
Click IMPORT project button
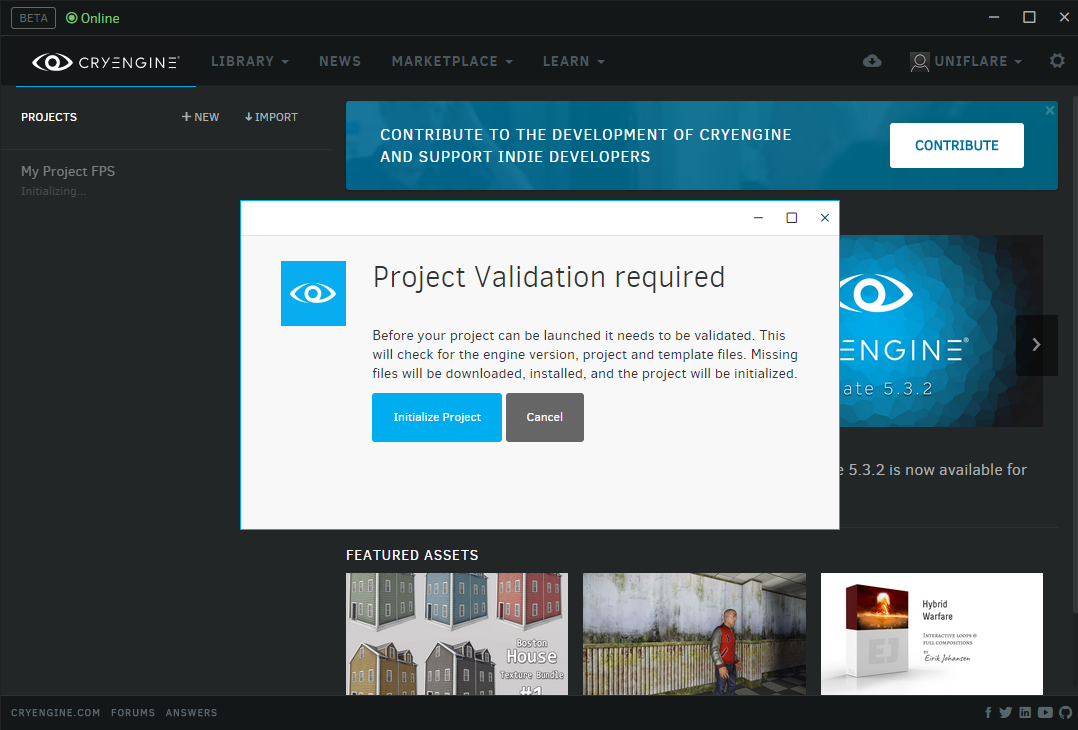coord(271,117)
